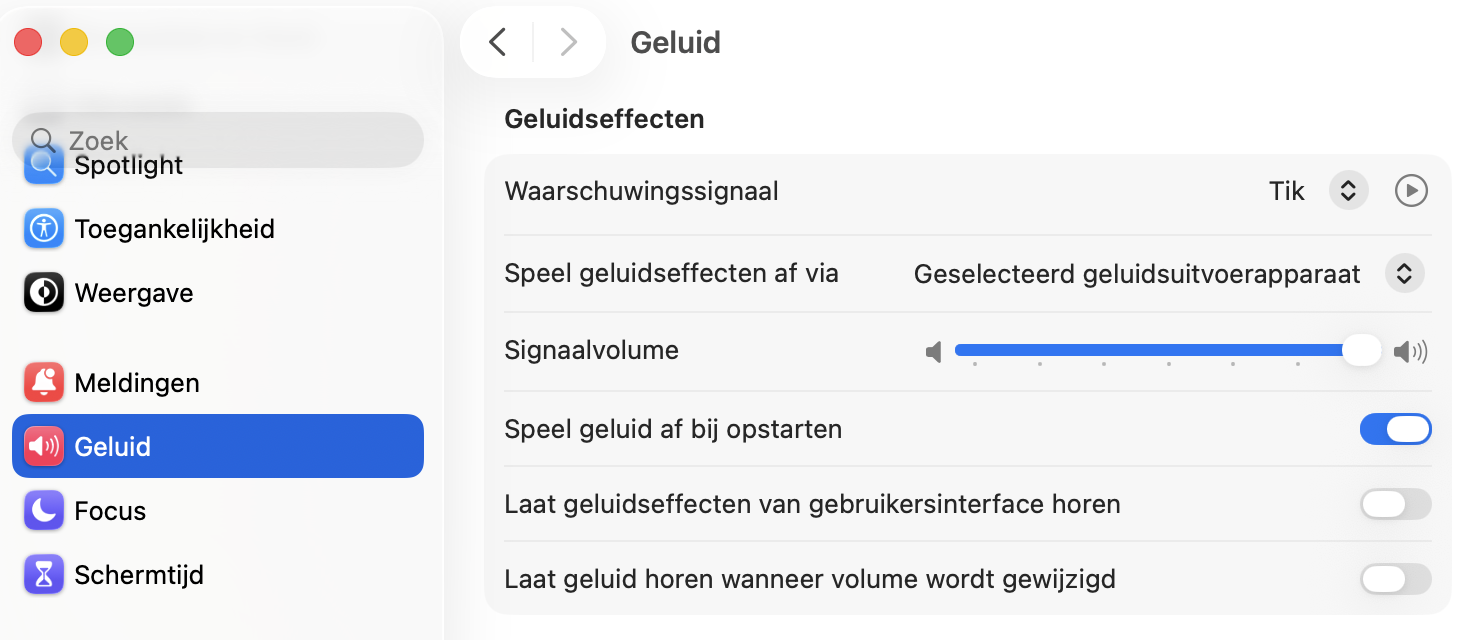
Task: Click the Schermtijd hourglass icon
Action: click(x=42, y=574)
